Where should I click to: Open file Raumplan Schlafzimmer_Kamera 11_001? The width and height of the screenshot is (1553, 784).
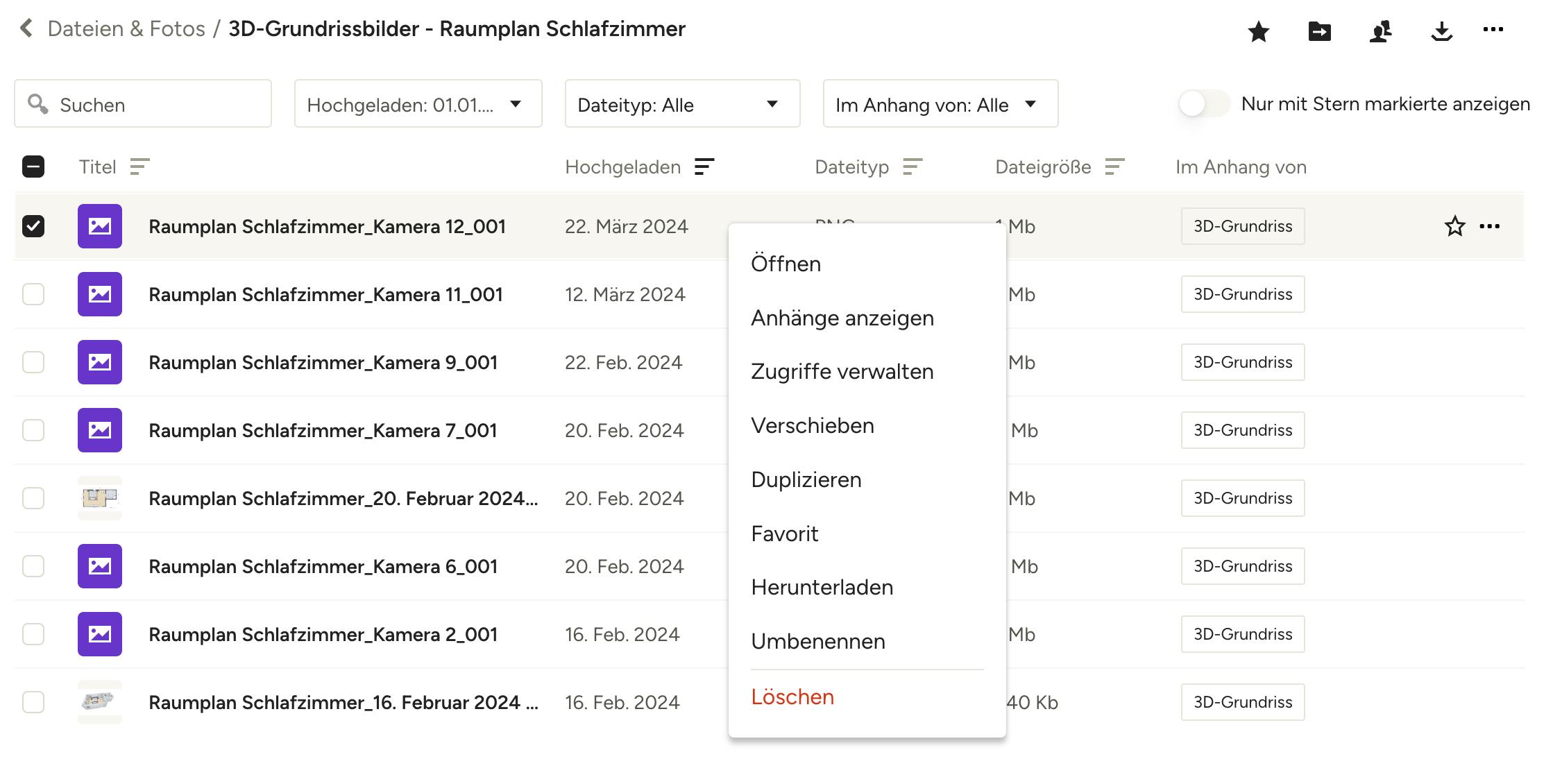pos(325,294)
